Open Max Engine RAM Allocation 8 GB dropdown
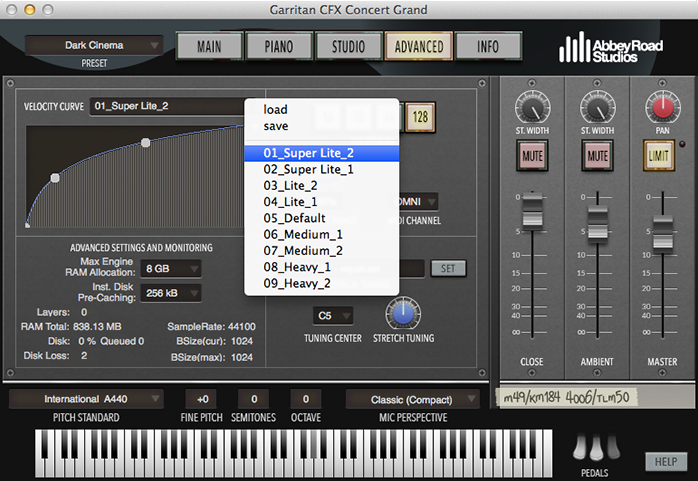 click(171, 269)
